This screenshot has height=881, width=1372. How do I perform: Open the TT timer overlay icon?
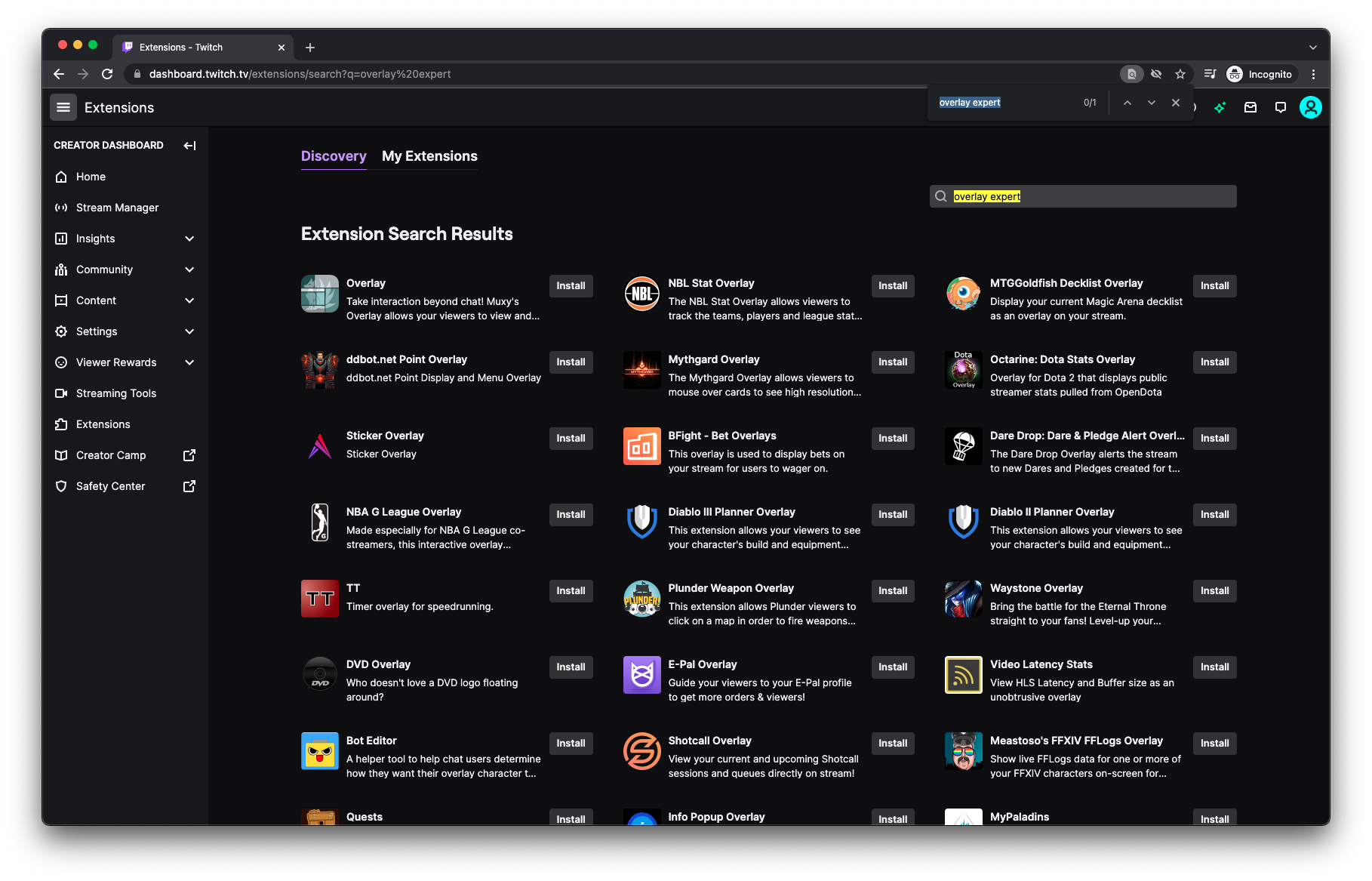pyautogui.click(x=320, y=599)
